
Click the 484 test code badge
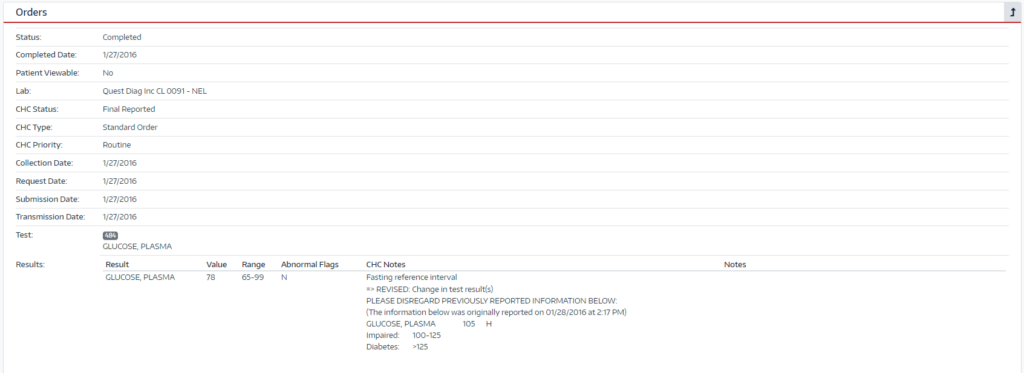tap(110, 236)
